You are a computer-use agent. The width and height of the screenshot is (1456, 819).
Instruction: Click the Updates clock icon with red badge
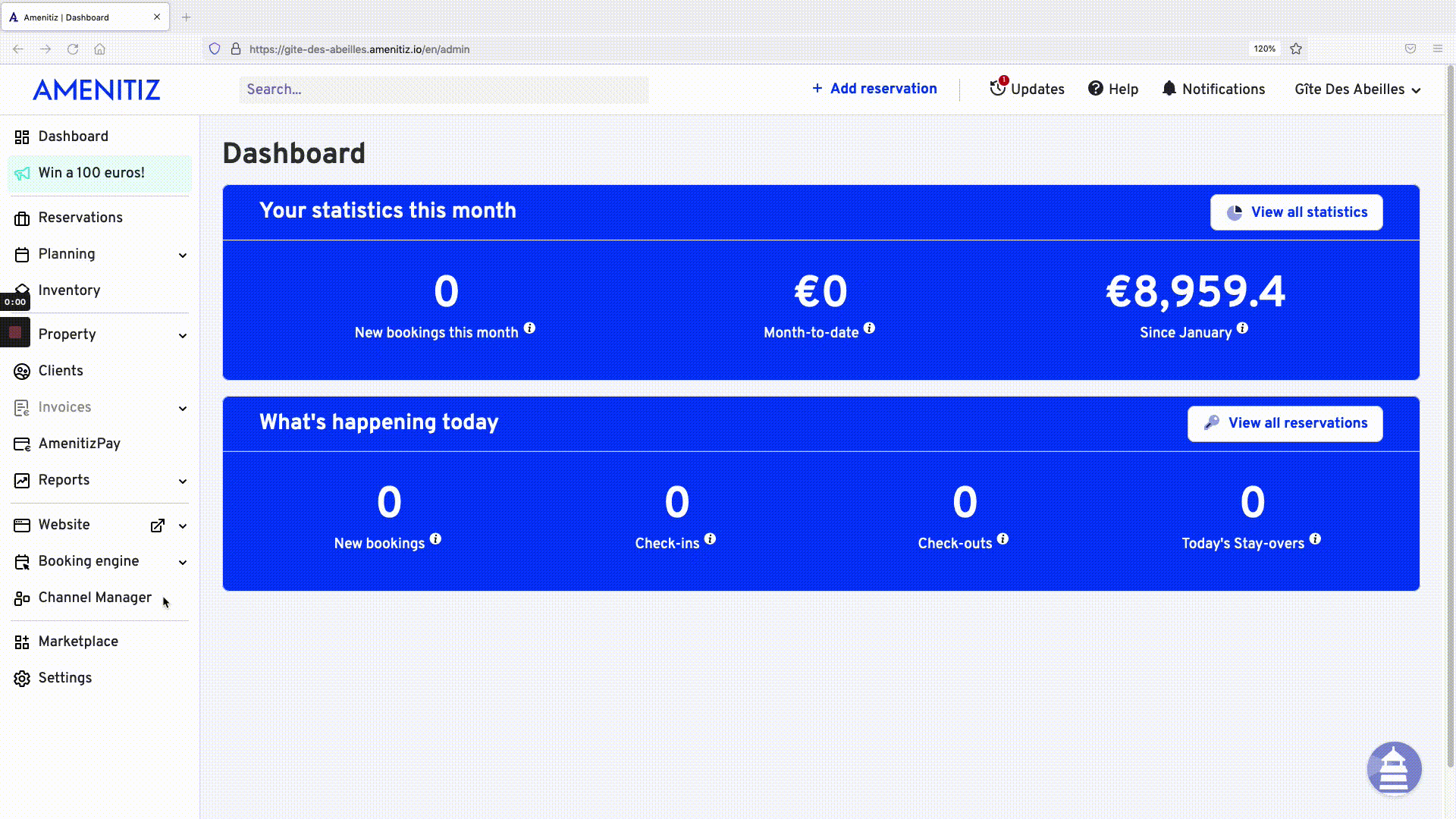click(998, 87)
